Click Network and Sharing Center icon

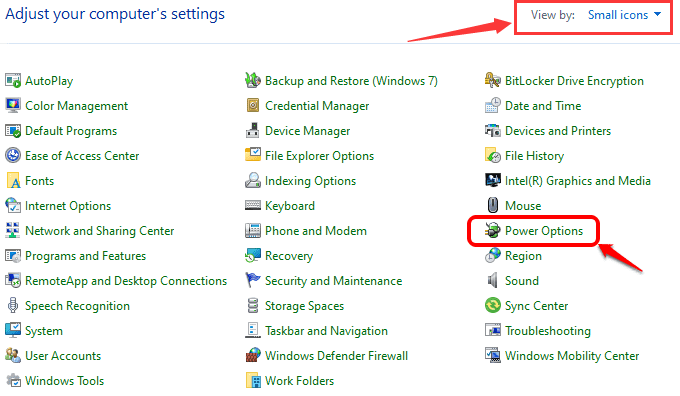13,231
